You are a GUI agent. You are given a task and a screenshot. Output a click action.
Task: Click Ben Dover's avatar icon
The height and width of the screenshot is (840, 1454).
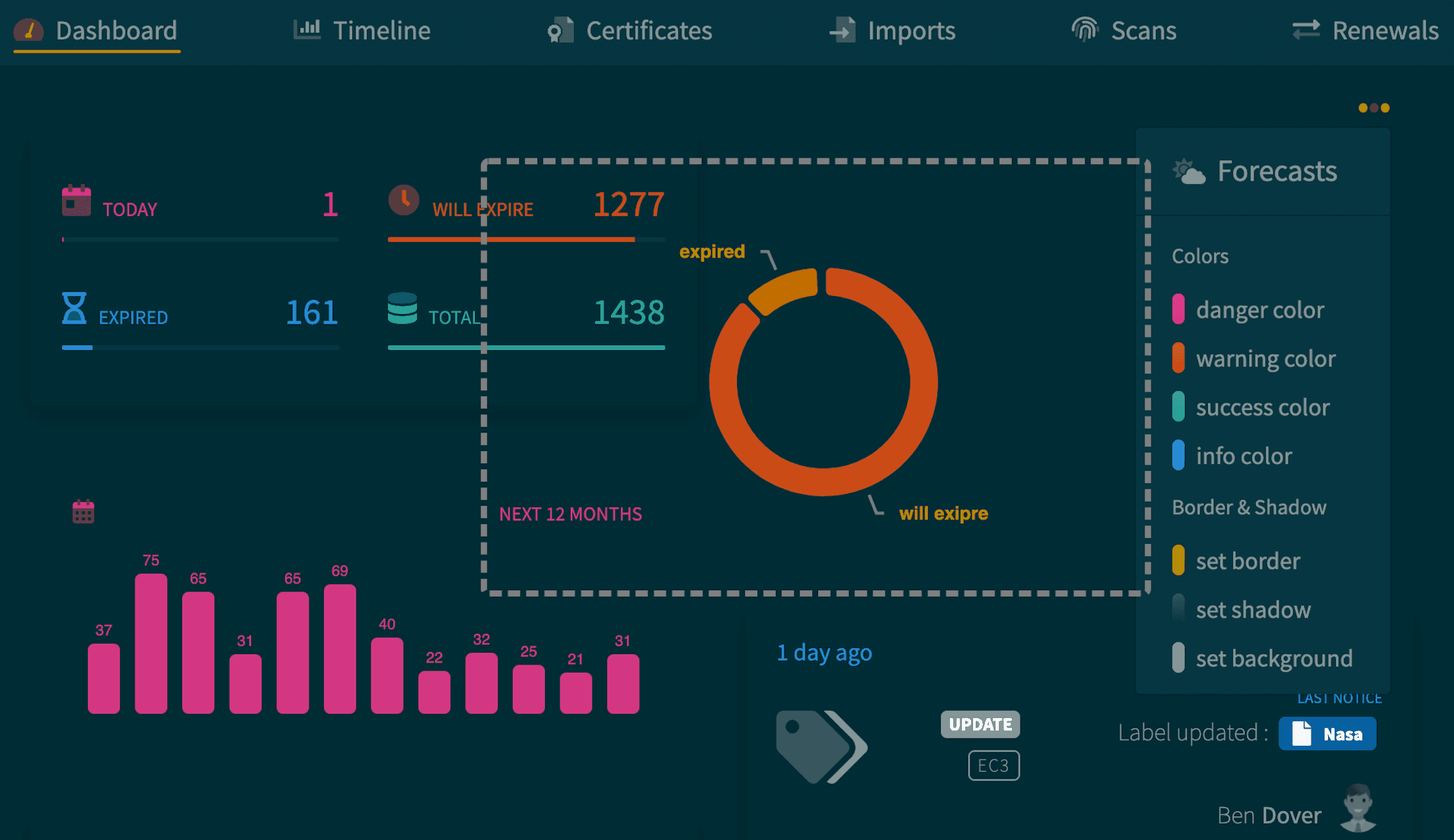[1358, 808]
